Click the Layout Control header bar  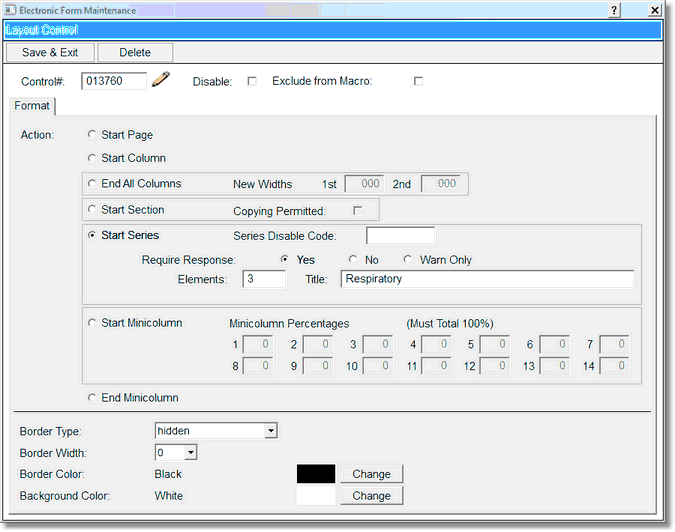pyautogui.click(x=332, y=30)
